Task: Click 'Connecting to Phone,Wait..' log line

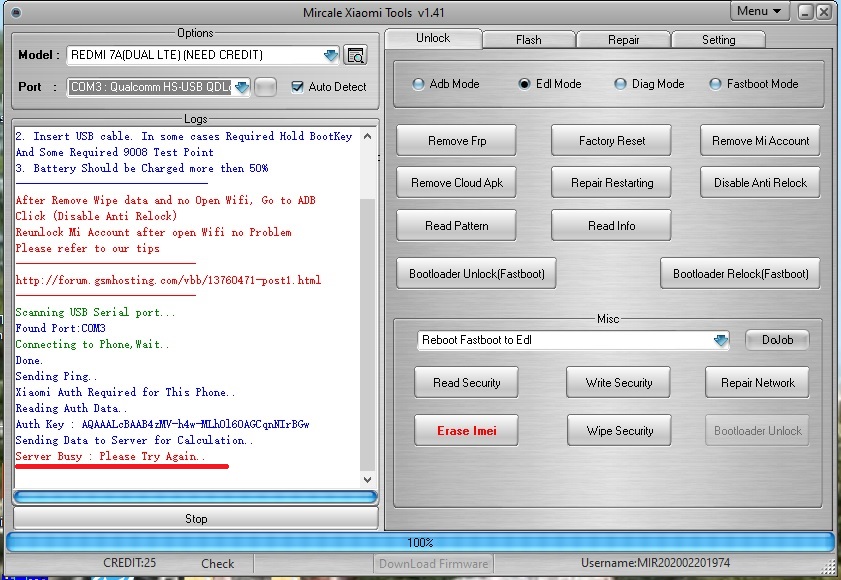Action: [92, 344]
